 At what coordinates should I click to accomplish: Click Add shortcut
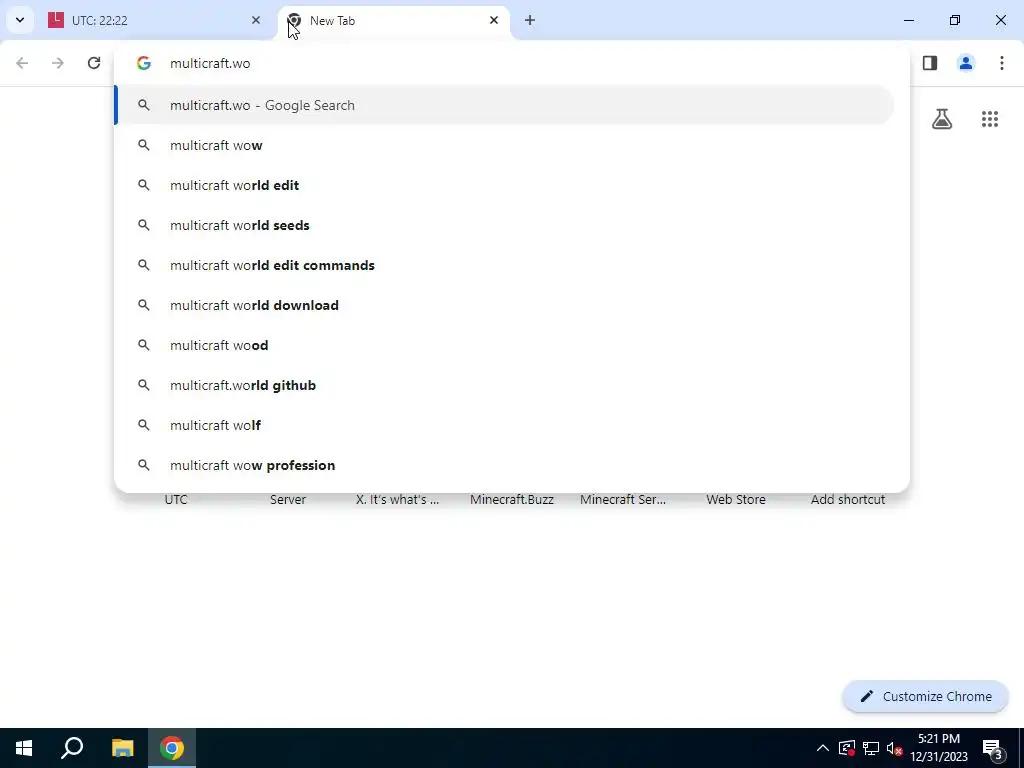[848, 499]
